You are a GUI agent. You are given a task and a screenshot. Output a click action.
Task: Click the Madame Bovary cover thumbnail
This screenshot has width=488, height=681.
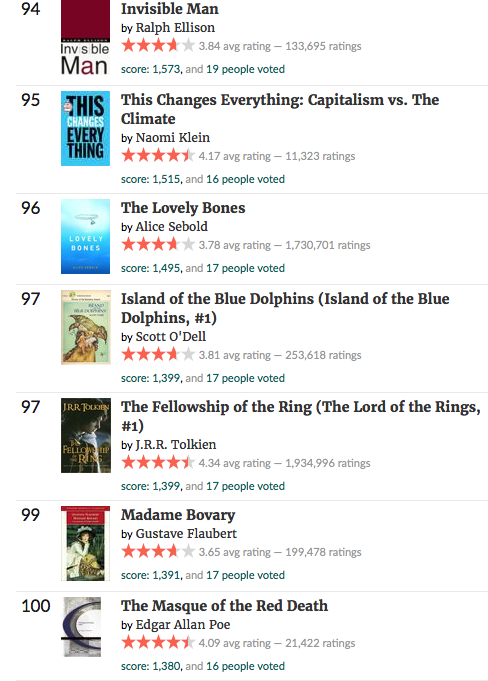(85, 544)
